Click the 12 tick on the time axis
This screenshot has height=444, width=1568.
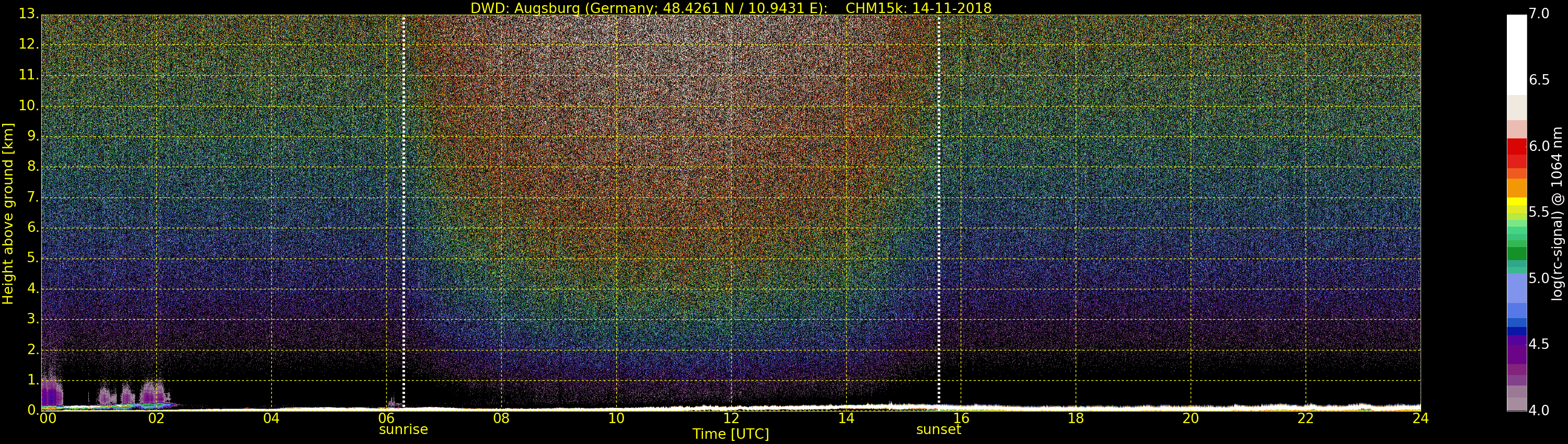pos(731,418)
